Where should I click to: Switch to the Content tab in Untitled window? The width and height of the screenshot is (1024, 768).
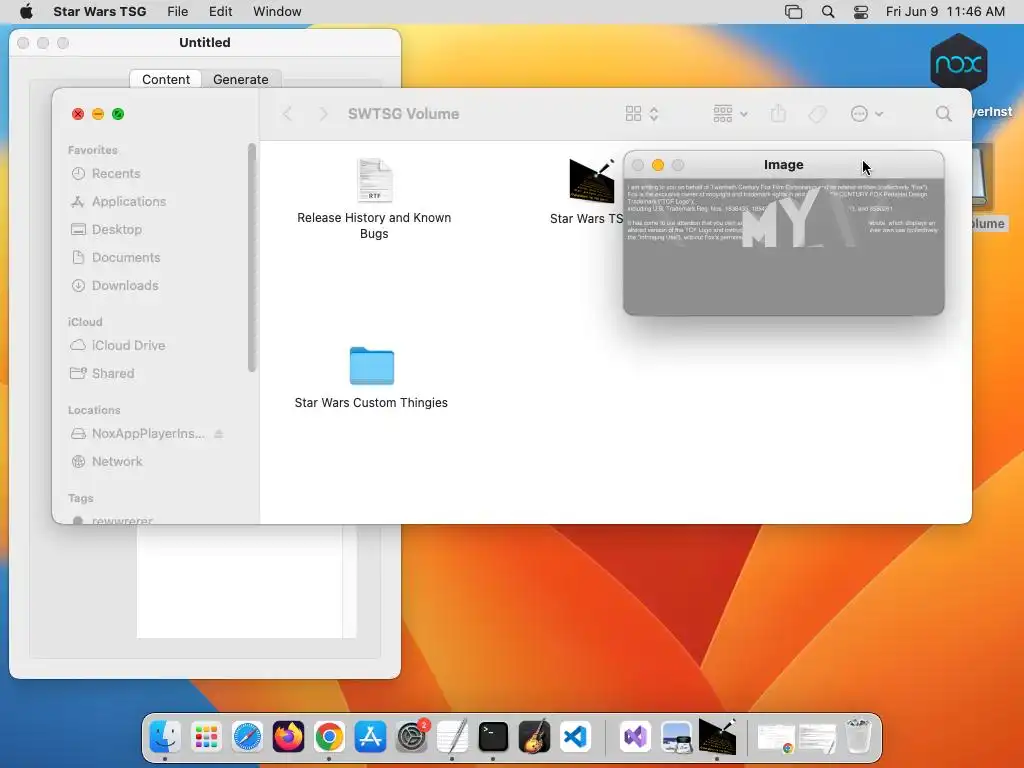166,79
